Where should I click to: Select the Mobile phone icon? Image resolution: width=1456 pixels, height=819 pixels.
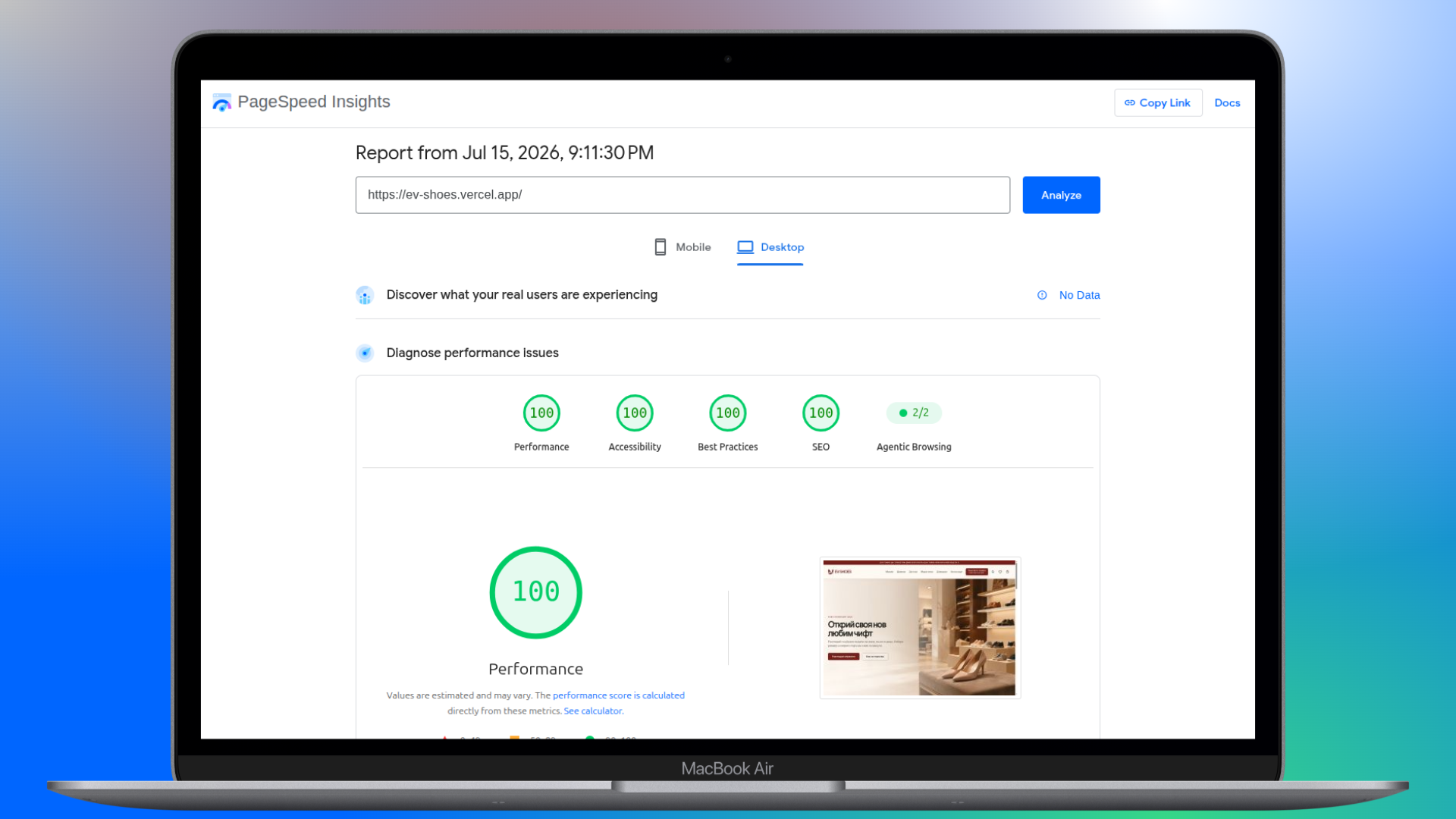[x=661, y=247]
